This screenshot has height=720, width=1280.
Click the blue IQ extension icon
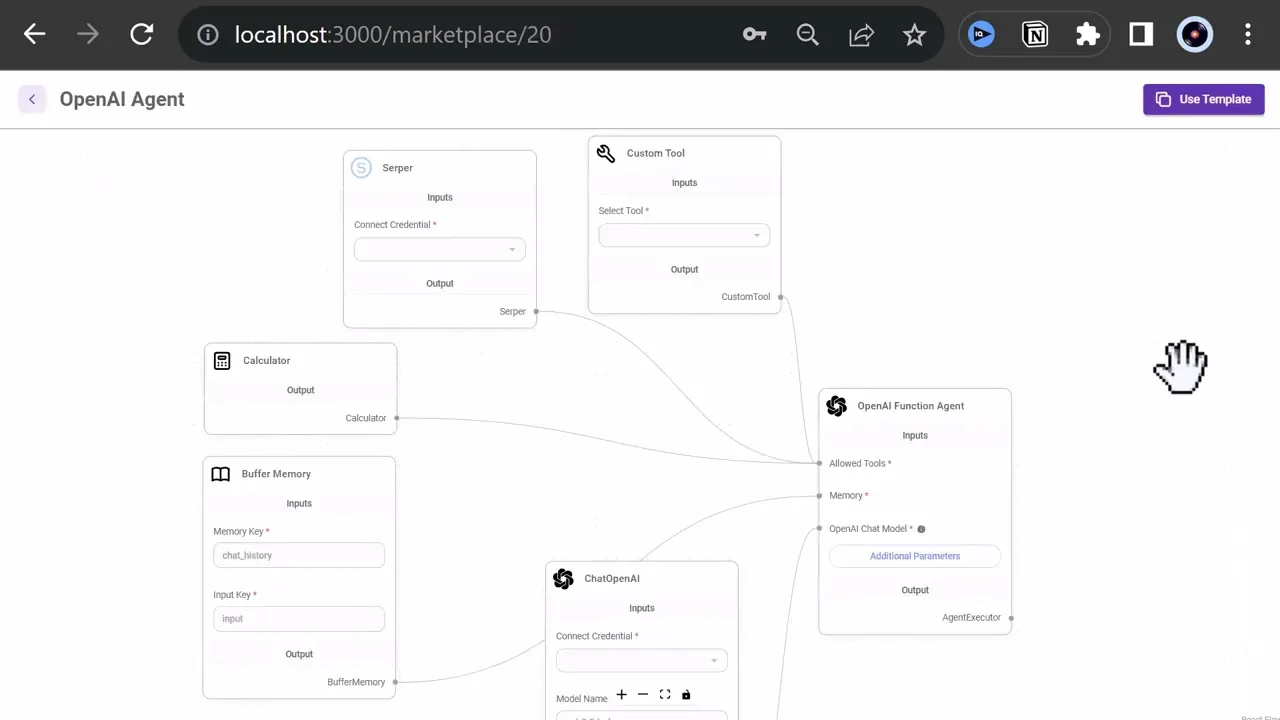982,35
